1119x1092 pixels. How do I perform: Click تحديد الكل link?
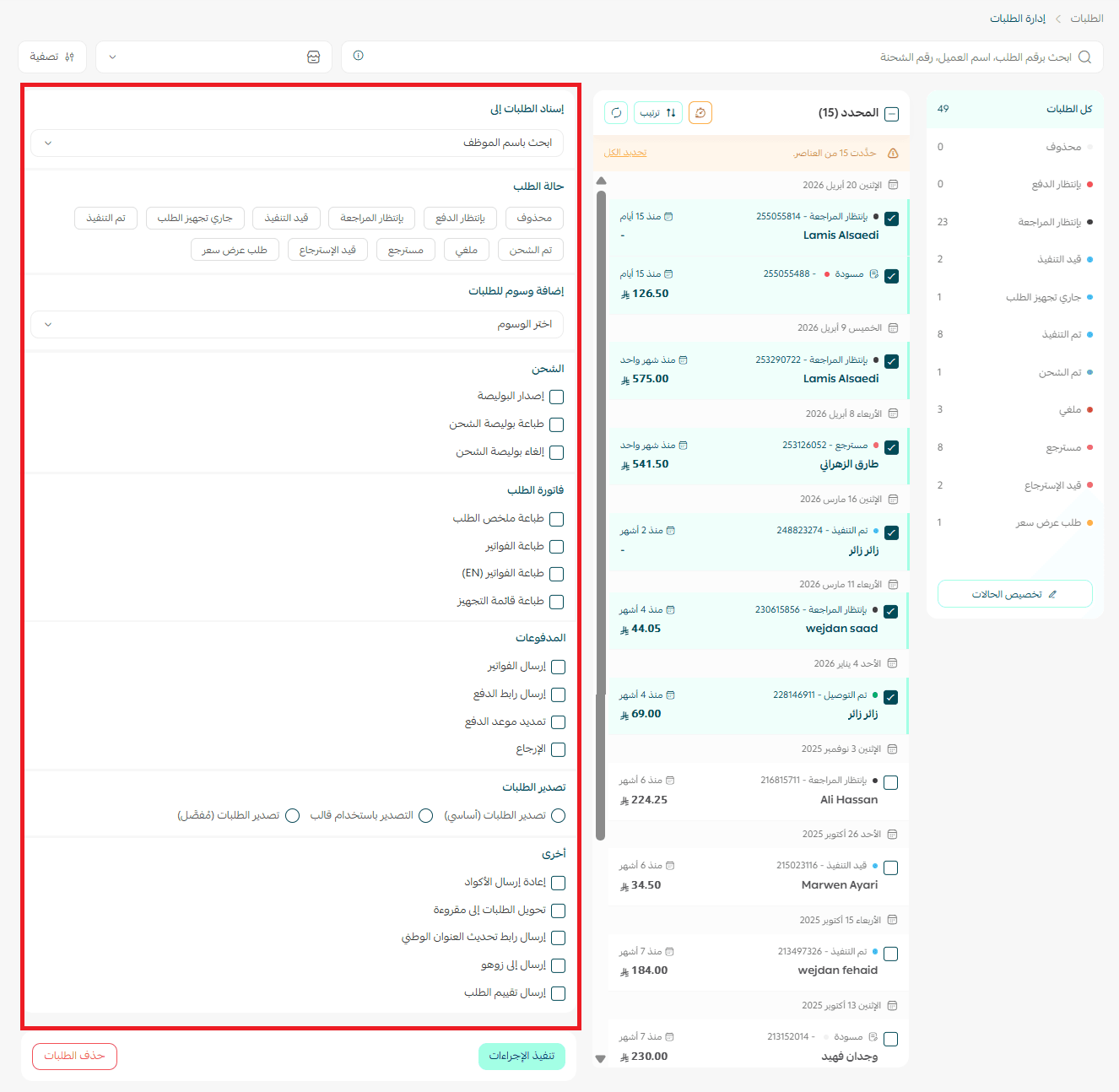pyautogui.click(x=625, y=153)
